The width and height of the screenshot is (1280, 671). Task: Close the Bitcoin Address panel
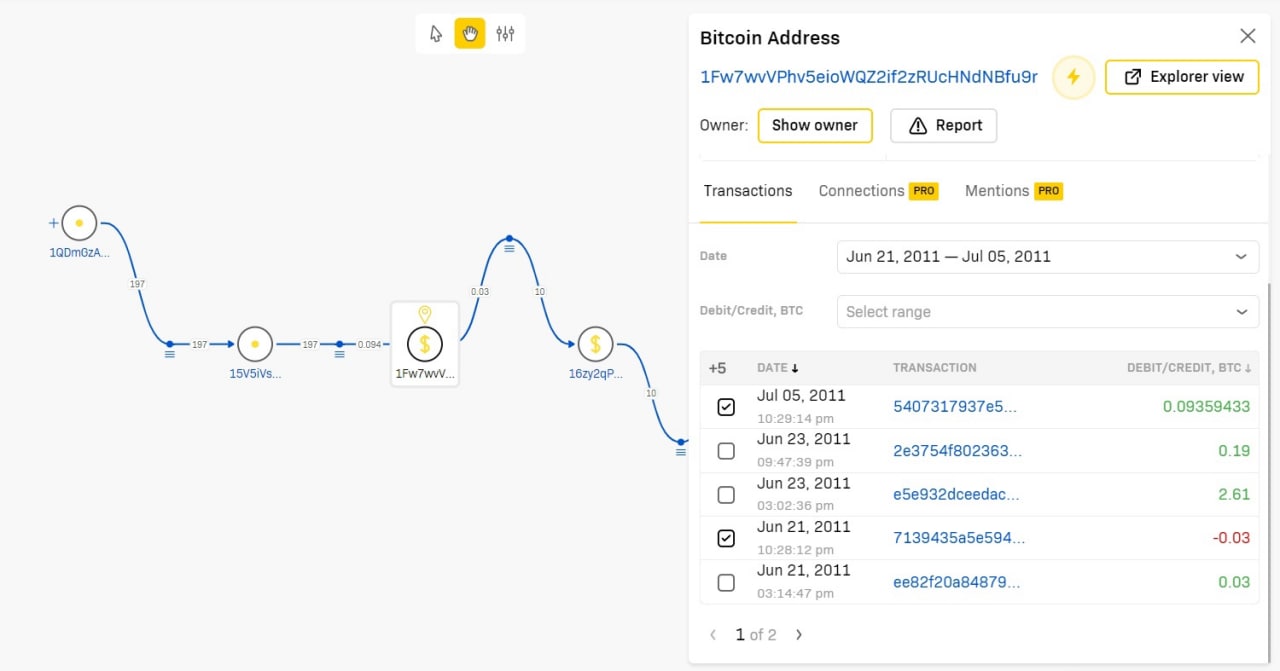tap(1247, 36)
